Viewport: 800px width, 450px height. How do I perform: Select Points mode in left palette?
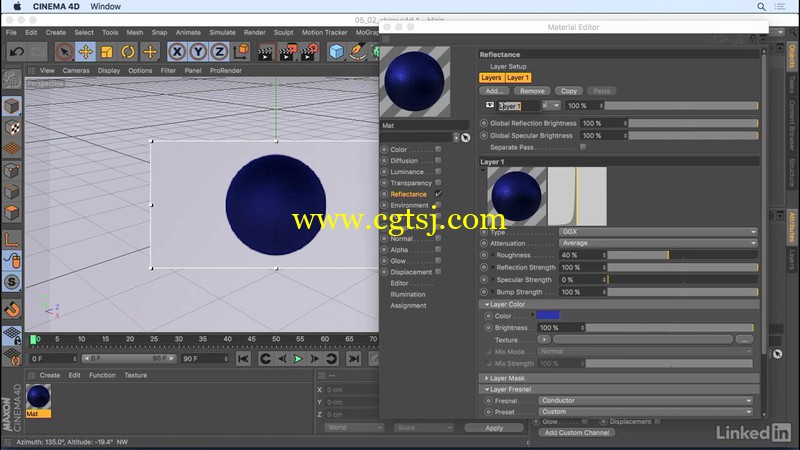point(12,170)
